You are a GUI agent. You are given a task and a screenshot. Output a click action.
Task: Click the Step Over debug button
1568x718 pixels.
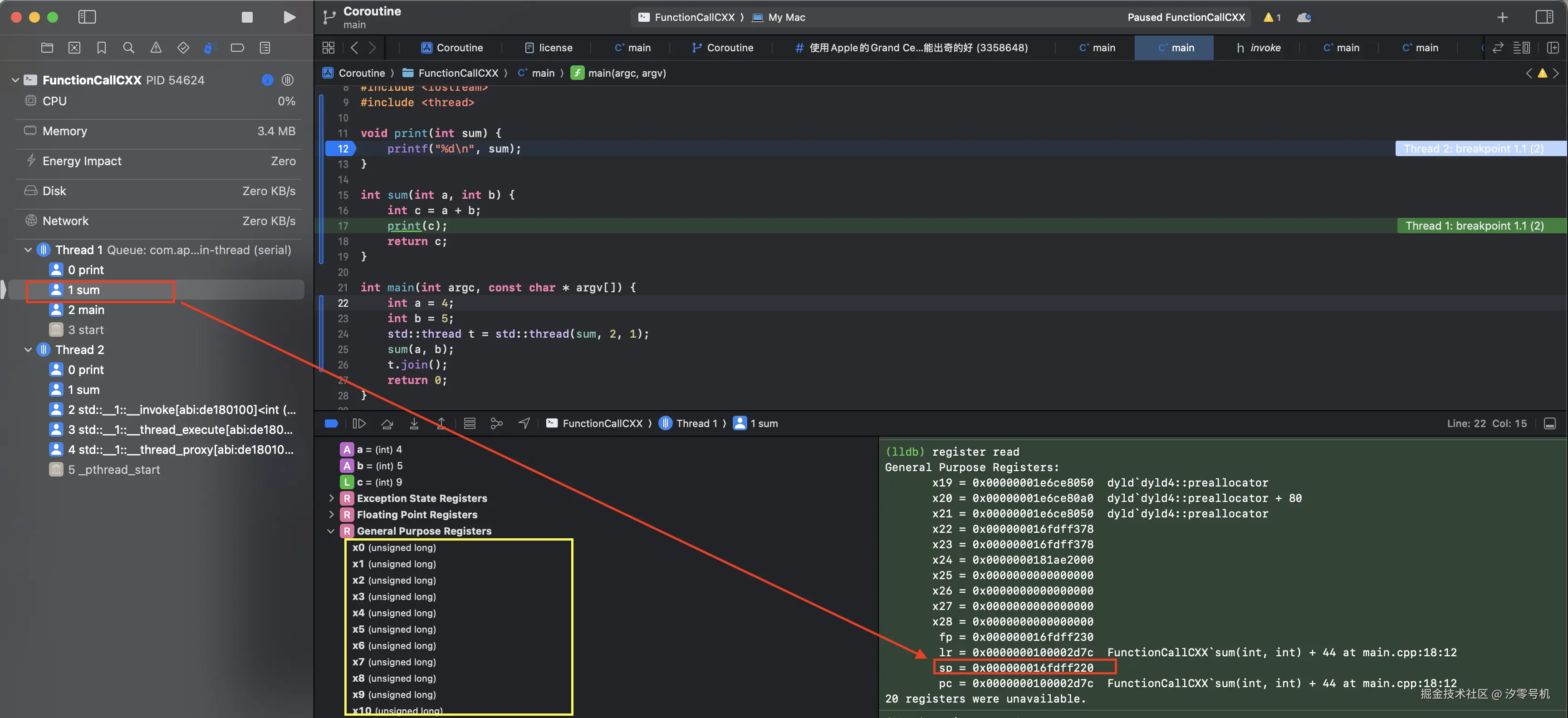(x=387, y=423)
